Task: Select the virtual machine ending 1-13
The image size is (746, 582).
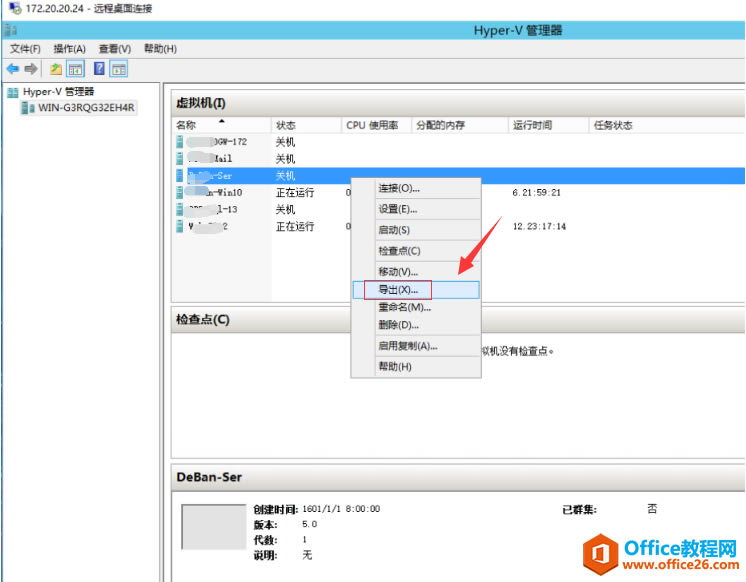Action: (212, 209)
